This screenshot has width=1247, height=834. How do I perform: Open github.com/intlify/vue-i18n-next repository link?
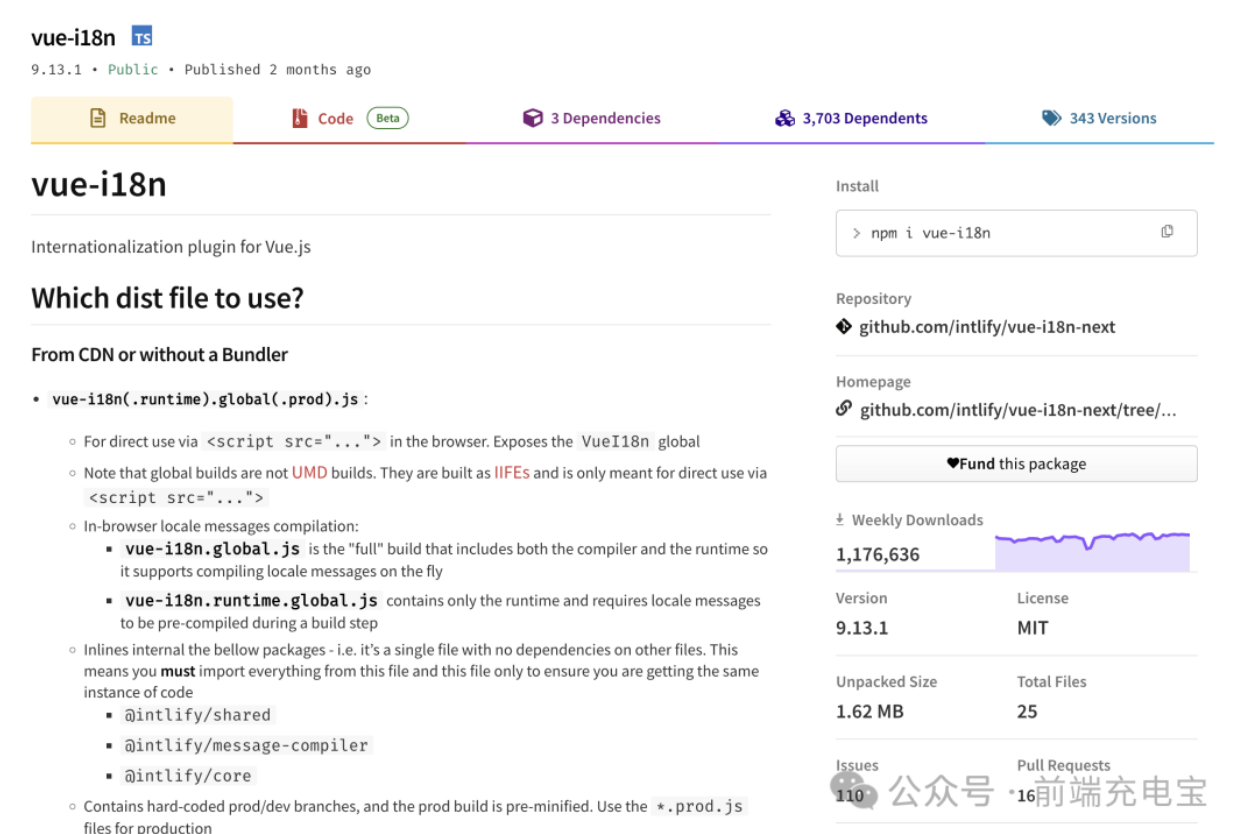pos(987,327)
